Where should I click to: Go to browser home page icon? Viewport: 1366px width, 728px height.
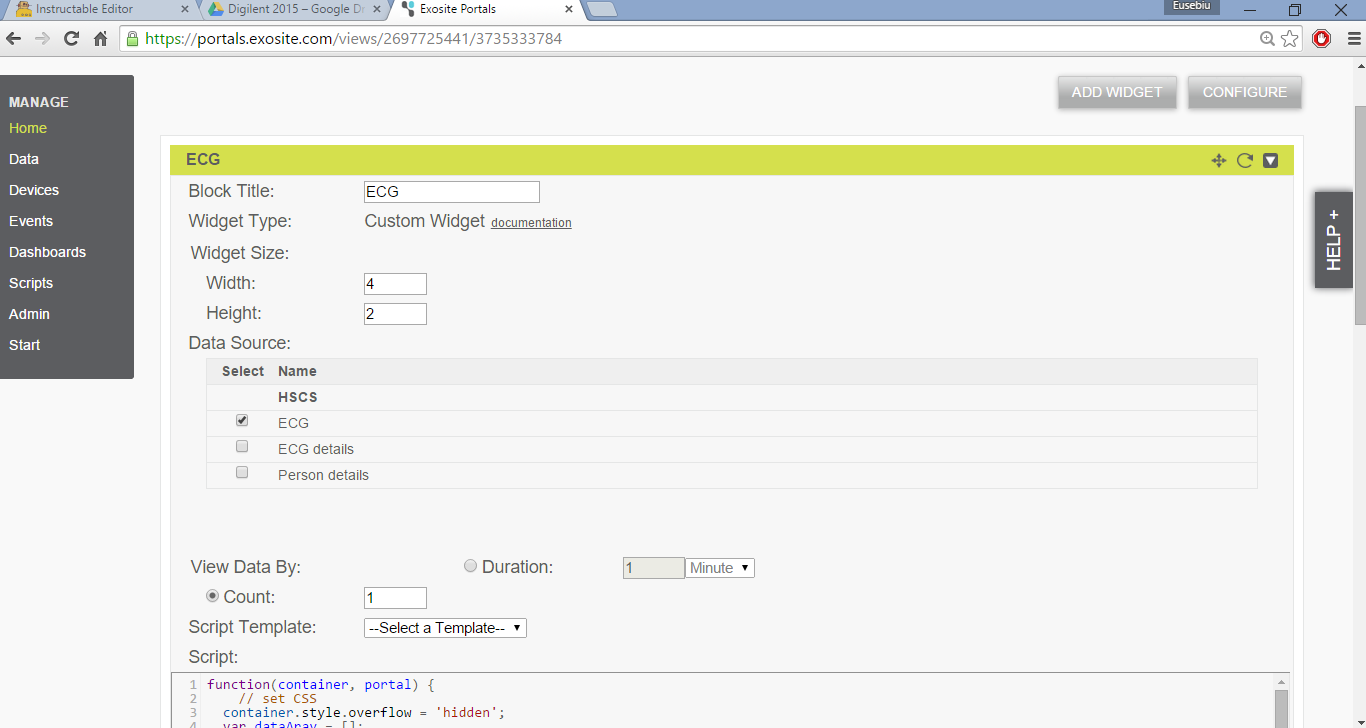click(100, 39)
